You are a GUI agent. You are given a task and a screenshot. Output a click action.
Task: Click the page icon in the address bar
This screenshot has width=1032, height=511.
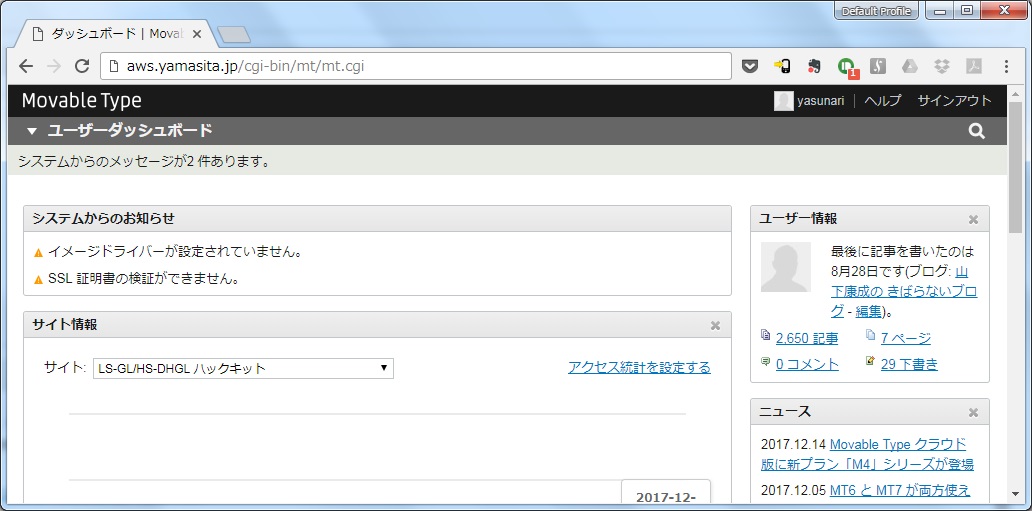114,66
